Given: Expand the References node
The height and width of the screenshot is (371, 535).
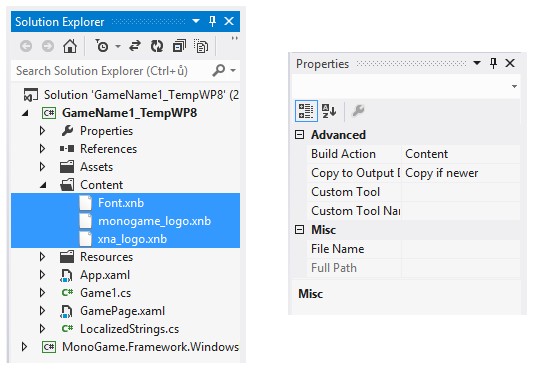Looking at the screenshot, I should (x=42, y=149).
